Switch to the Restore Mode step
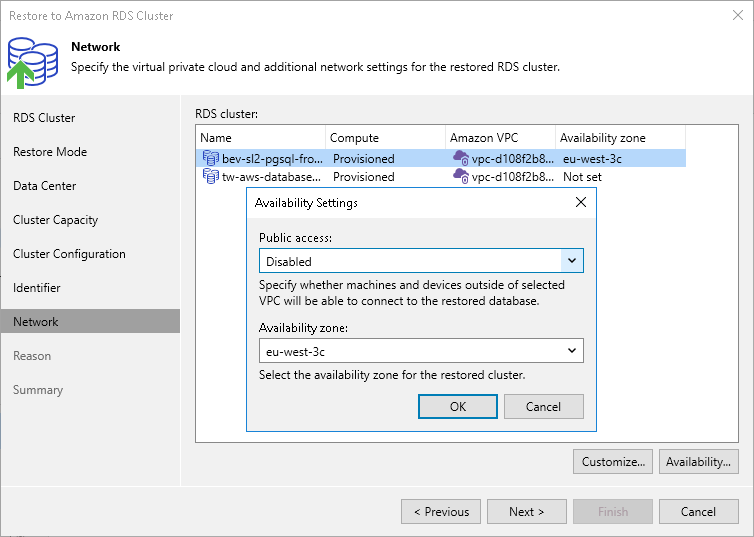This screenshot has width=754, height=537. pos(50,152)
